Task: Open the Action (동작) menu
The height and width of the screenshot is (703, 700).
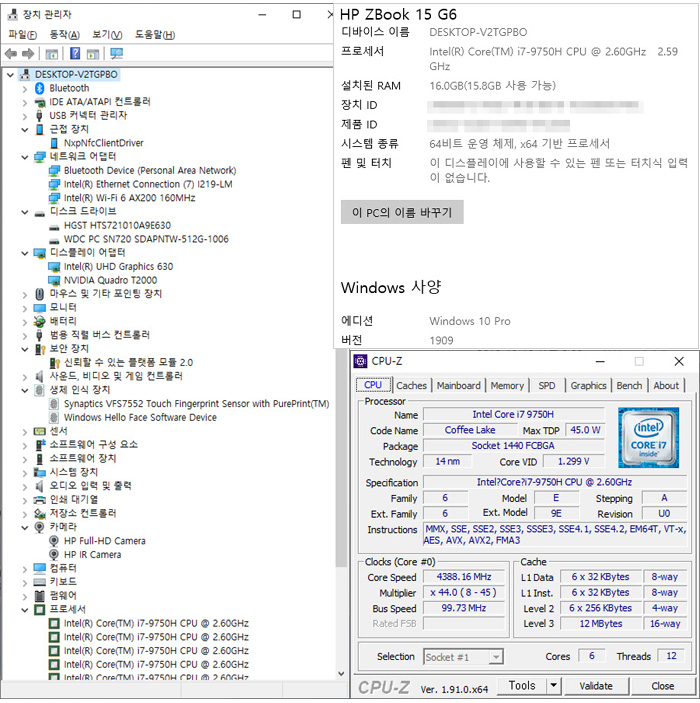Action: click(x=64, y=35)
